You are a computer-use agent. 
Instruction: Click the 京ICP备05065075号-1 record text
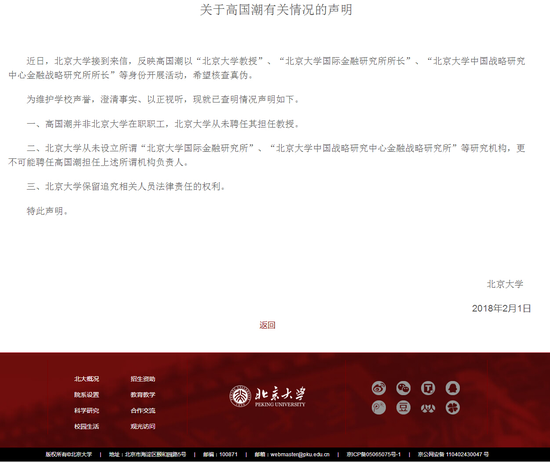374,454
